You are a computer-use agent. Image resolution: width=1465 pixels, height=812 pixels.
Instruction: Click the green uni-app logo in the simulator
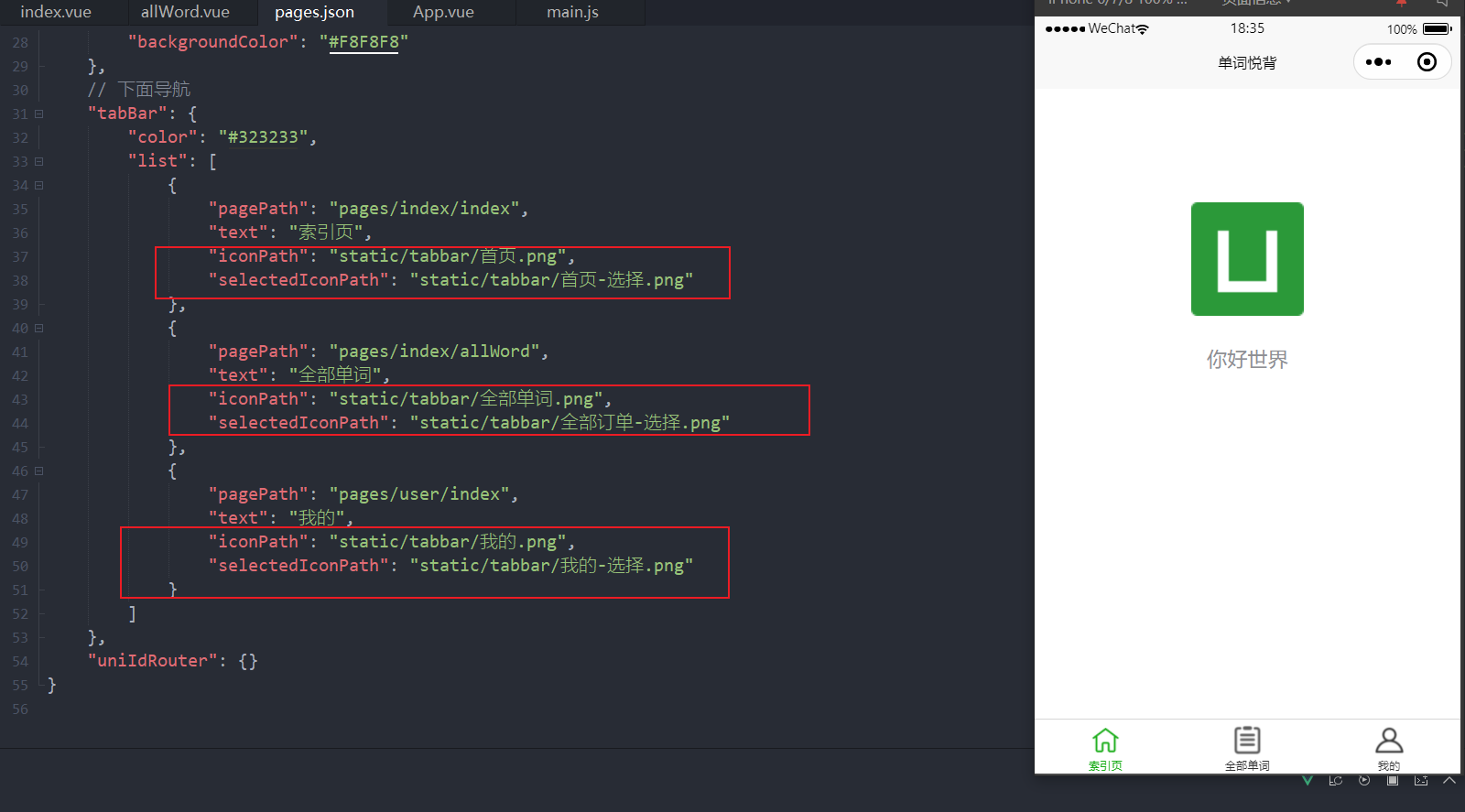pyautogui.click(x=1247, y=259)
